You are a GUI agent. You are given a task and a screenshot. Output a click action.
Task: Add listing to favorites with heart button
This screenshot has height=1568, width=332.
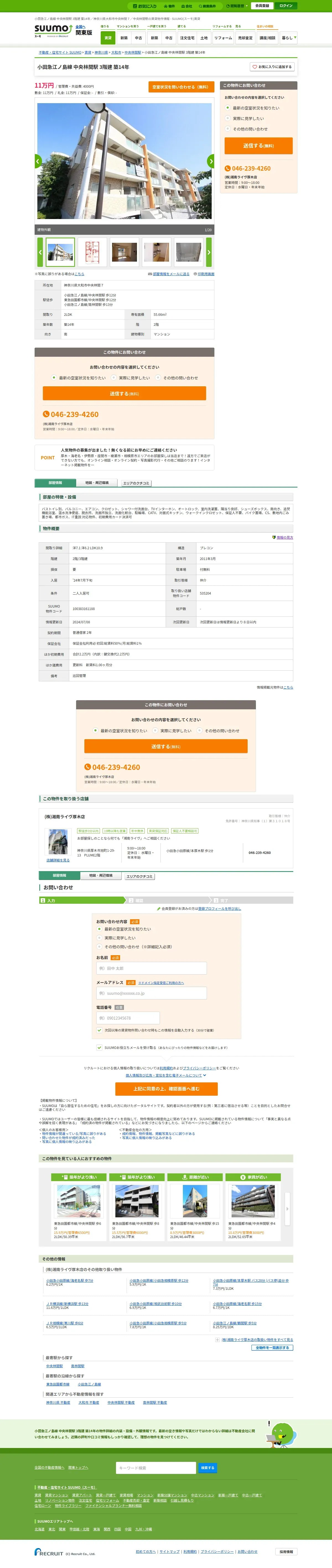(272, 67)
